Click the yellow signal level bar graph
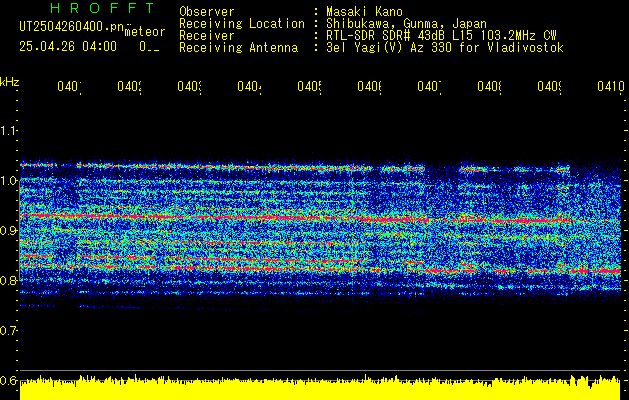The height and width of the screenshot is (400, 629). tap(320, 388)
